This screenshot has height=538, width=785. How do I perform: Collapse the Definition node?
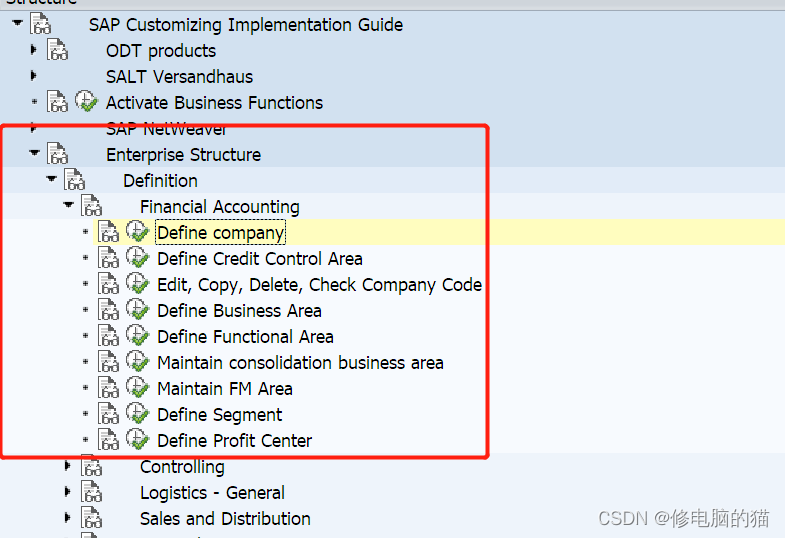click(x=51, y=180)
